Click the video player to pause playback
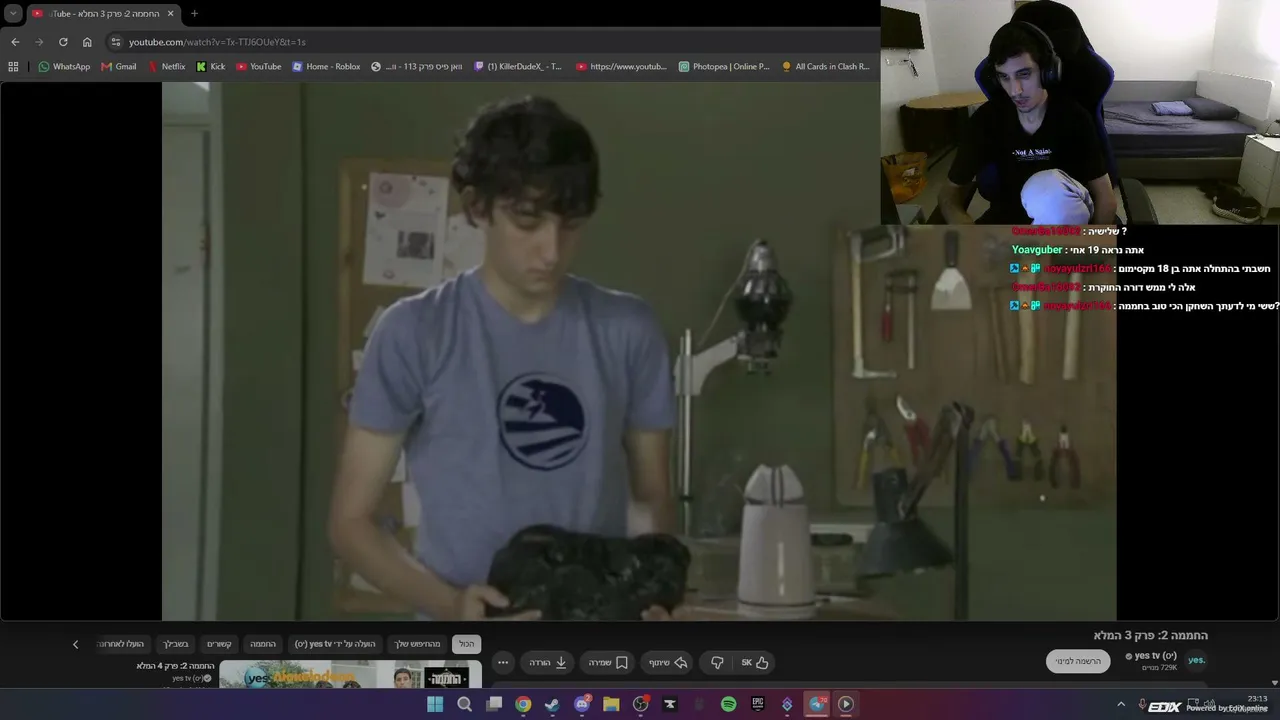1280x720 pixels. click(x=639, y=351)
